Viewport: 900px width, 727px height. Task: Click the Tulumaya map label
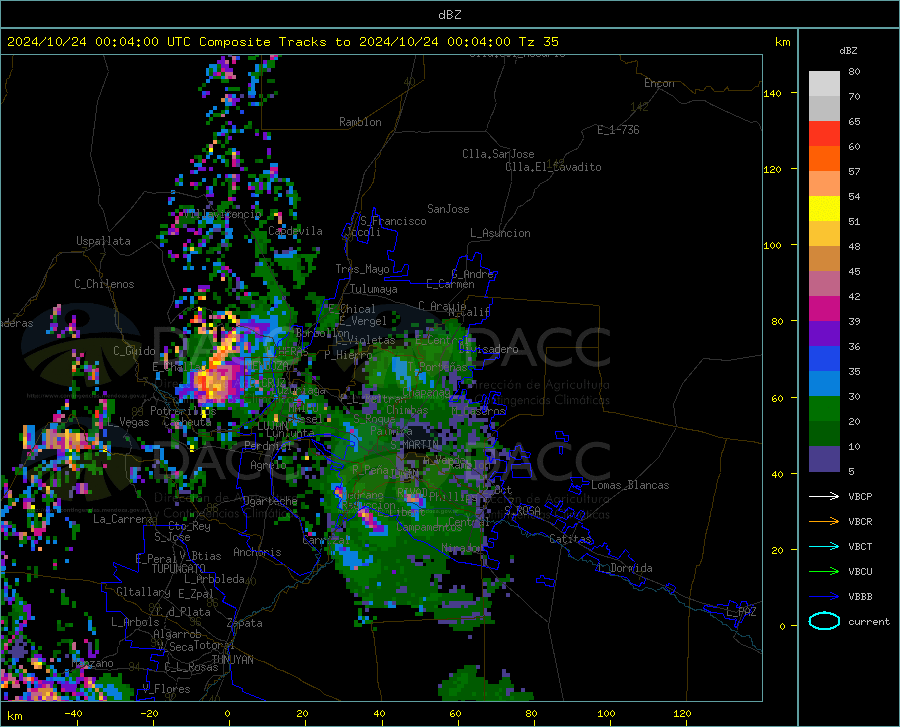(x=374, y=289)
